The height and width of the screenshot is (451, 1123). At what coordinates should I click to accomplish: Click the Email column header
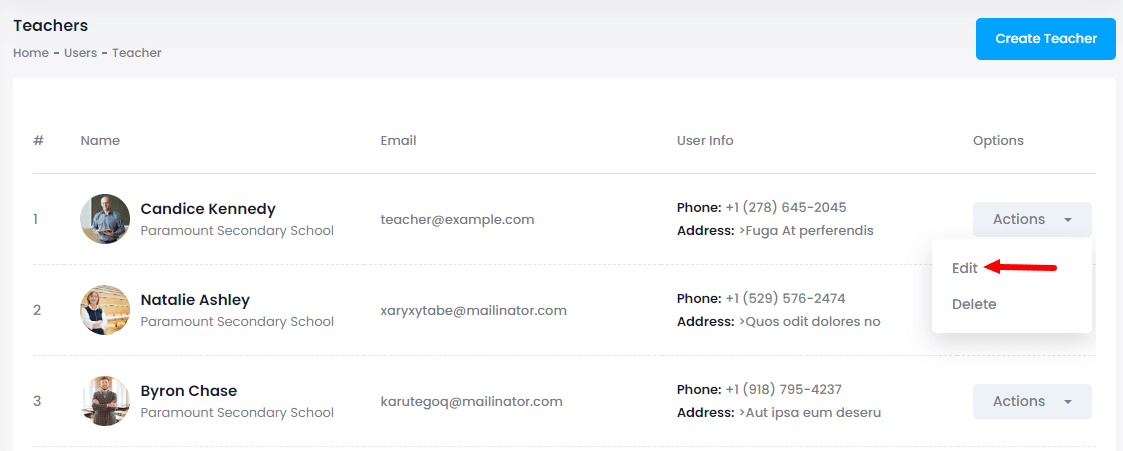click(398, 140)
